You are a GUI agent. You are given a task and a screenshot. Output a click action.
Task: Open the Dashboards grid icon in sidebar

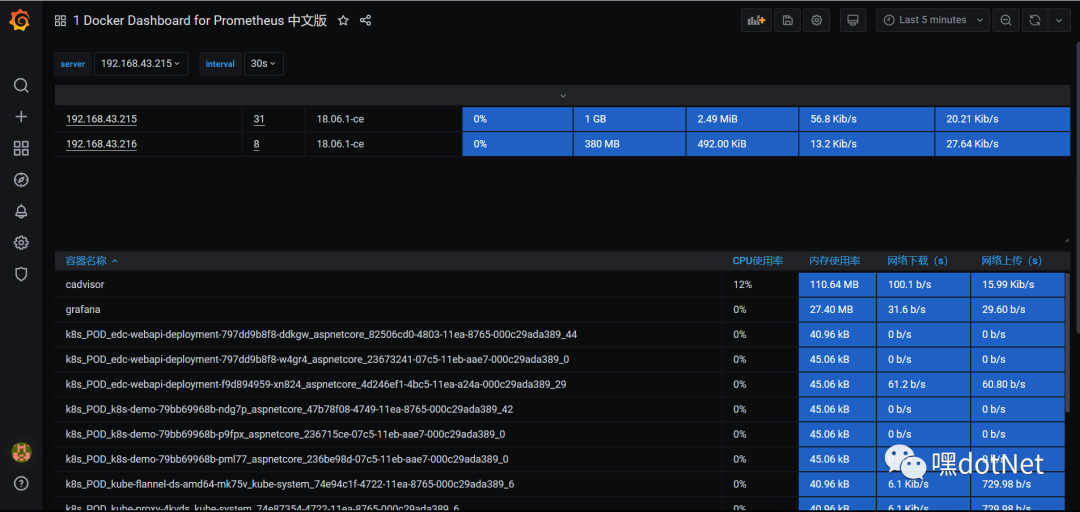tap(21, 148)
